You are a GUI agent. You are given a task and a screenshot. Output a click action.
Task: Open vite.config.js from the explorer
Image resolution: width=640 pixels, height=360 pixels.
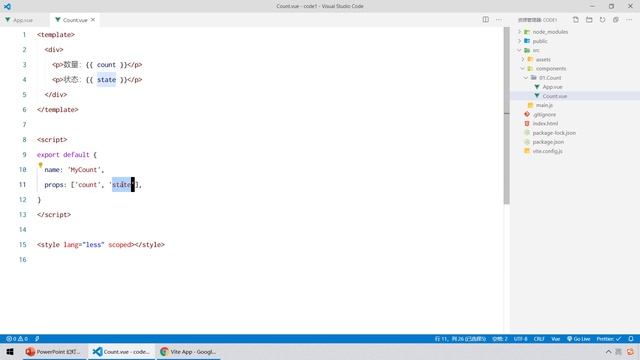tap(547, 151)
